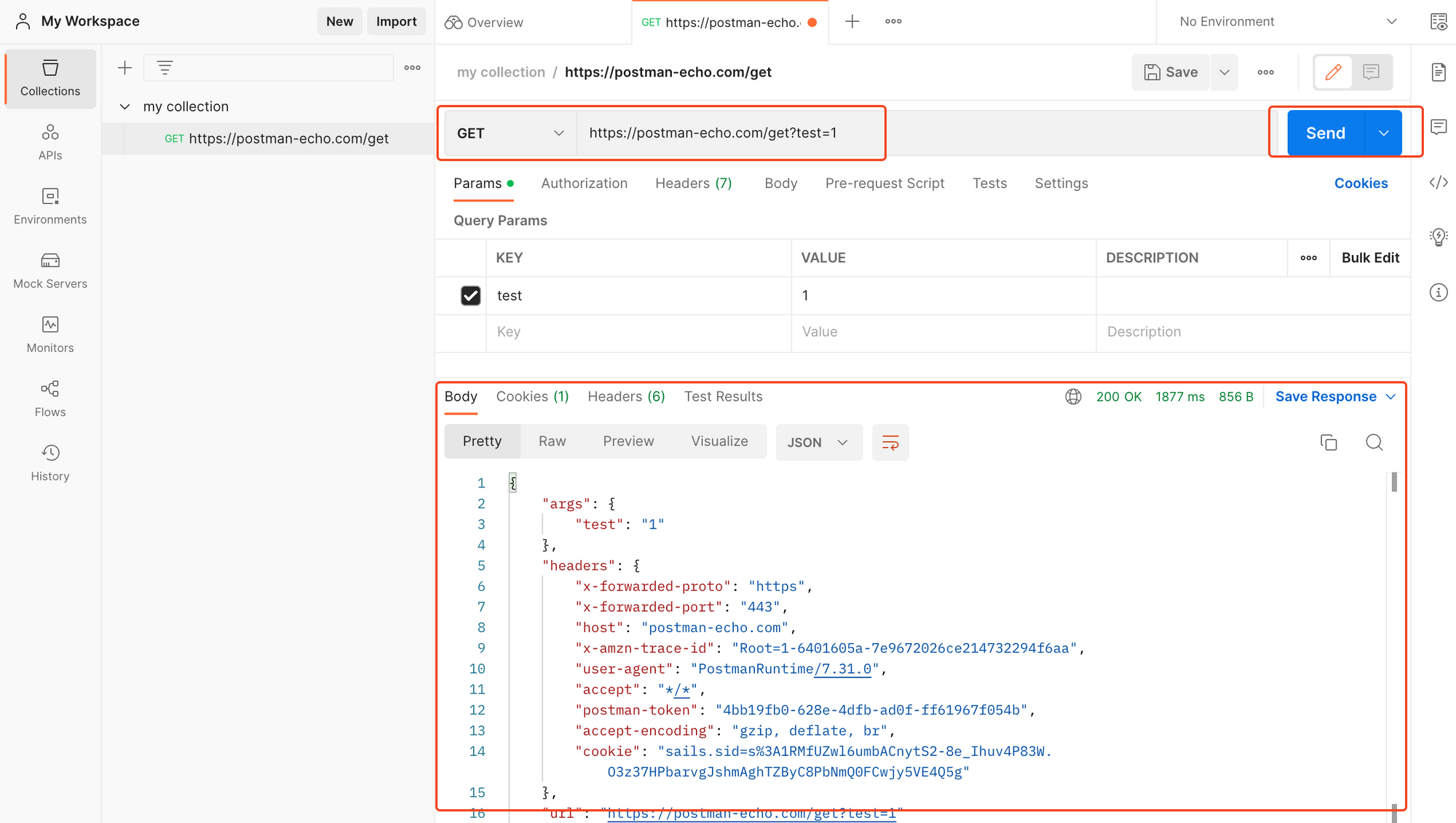The image size is (1456, 823).
Task: Search within the response body
Action: point(1374,442)
